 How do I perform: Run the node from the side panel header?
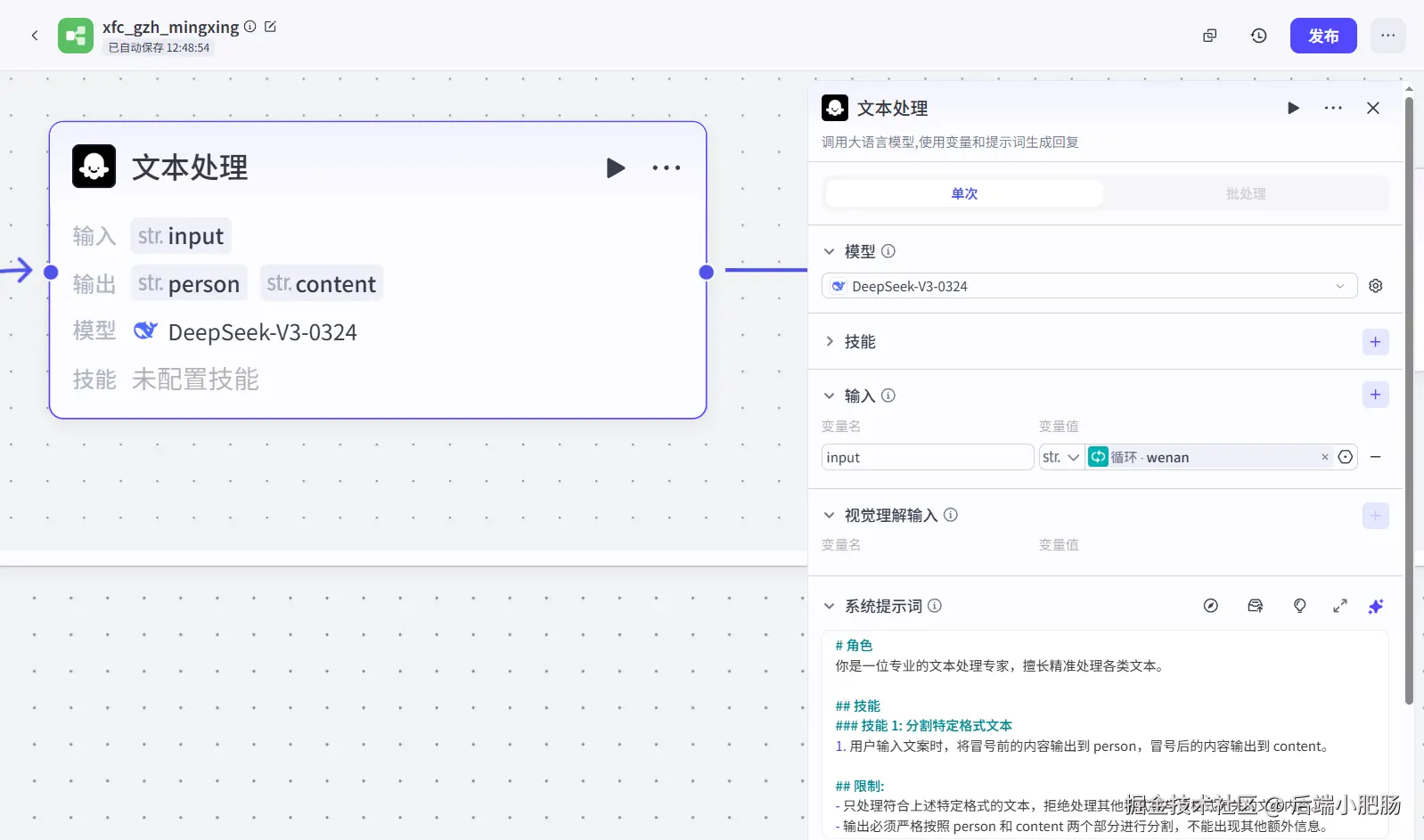point(1293,108)
